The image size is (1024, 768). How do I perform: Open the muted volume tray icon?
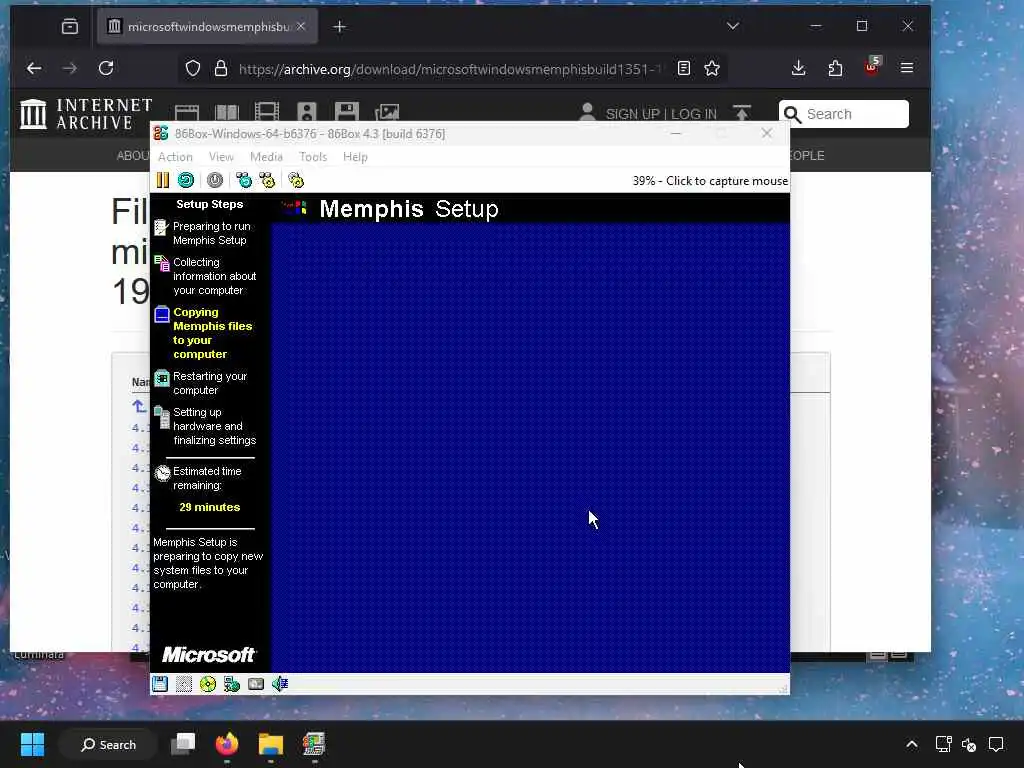point(969,744)
